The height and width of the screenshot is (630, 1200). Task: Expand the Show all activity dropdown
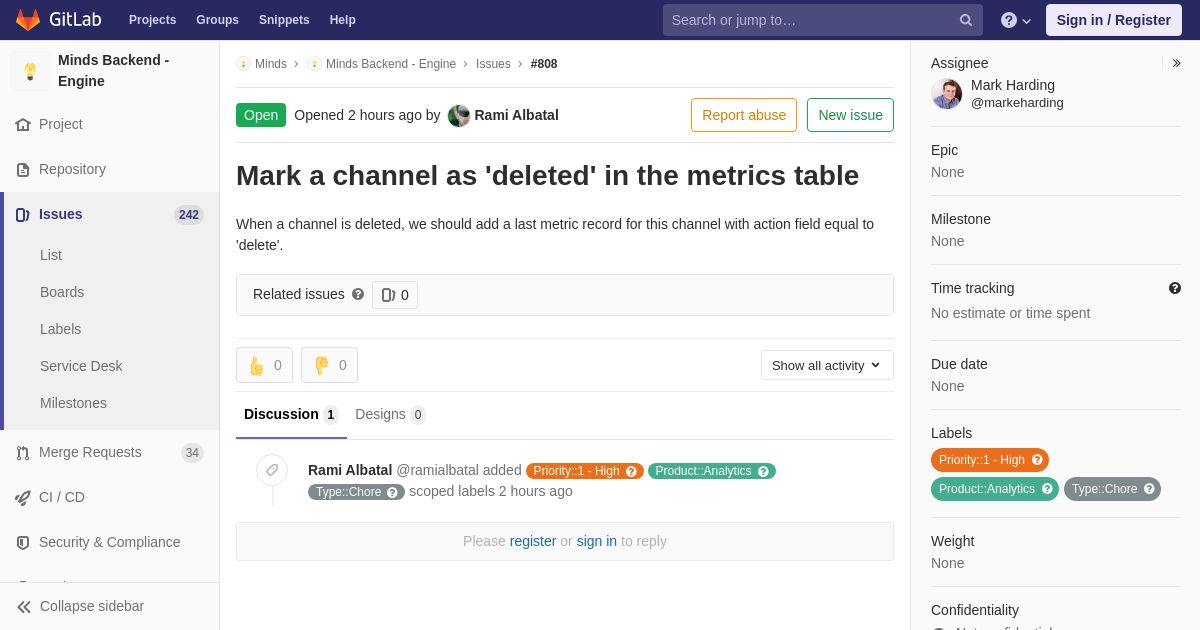[x=827, y=365]
